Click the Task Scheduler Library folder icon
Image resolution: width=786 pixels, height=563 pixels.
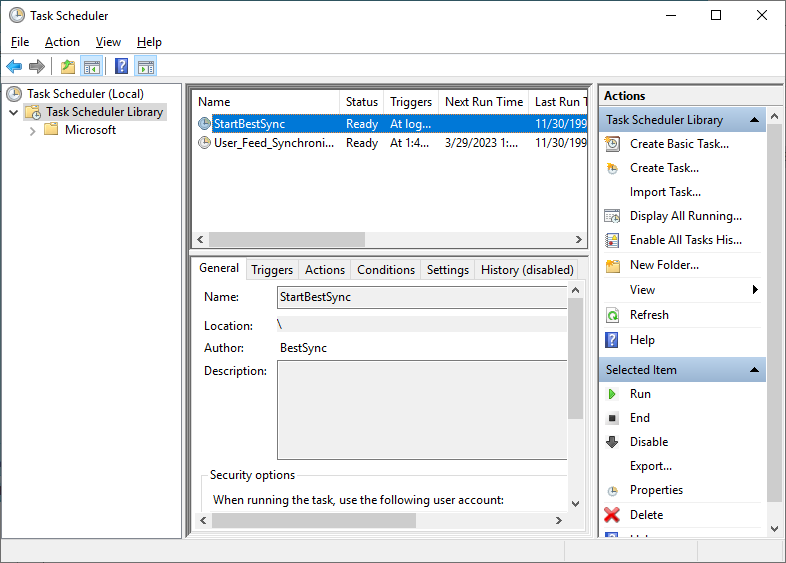pyautogui.click(x=33, y=112)
